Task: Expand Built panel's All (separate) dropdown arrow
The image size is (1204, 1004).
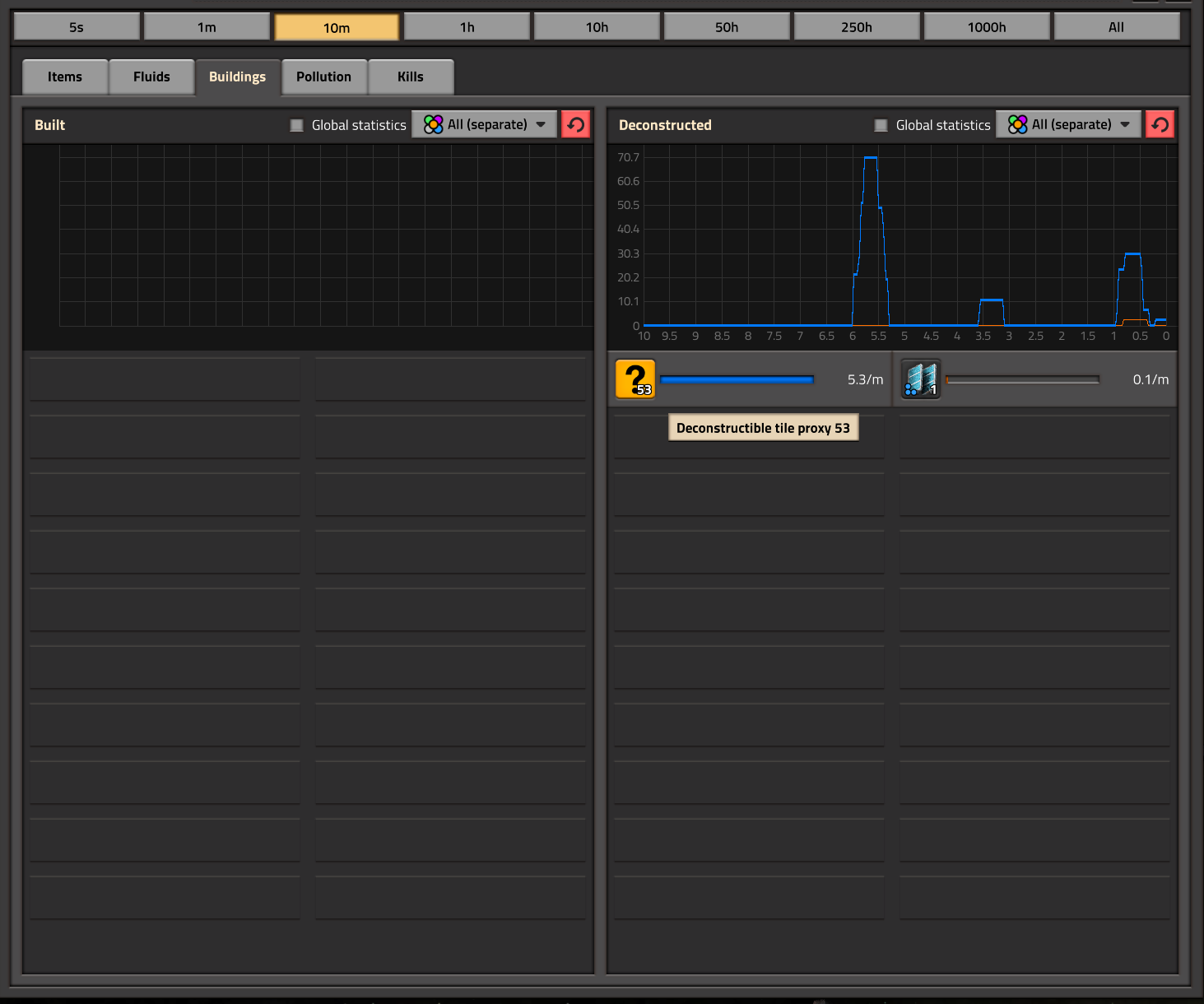Action: point(541,125)
